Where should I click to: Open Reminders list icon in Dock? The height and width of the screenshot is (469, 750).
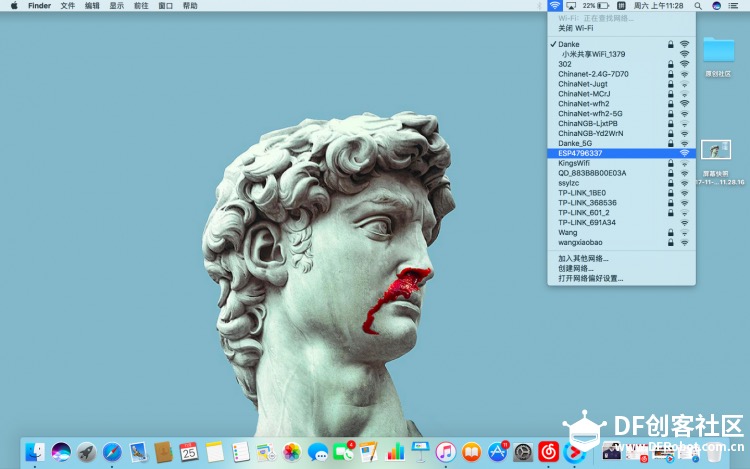click(x=241, y=452)
